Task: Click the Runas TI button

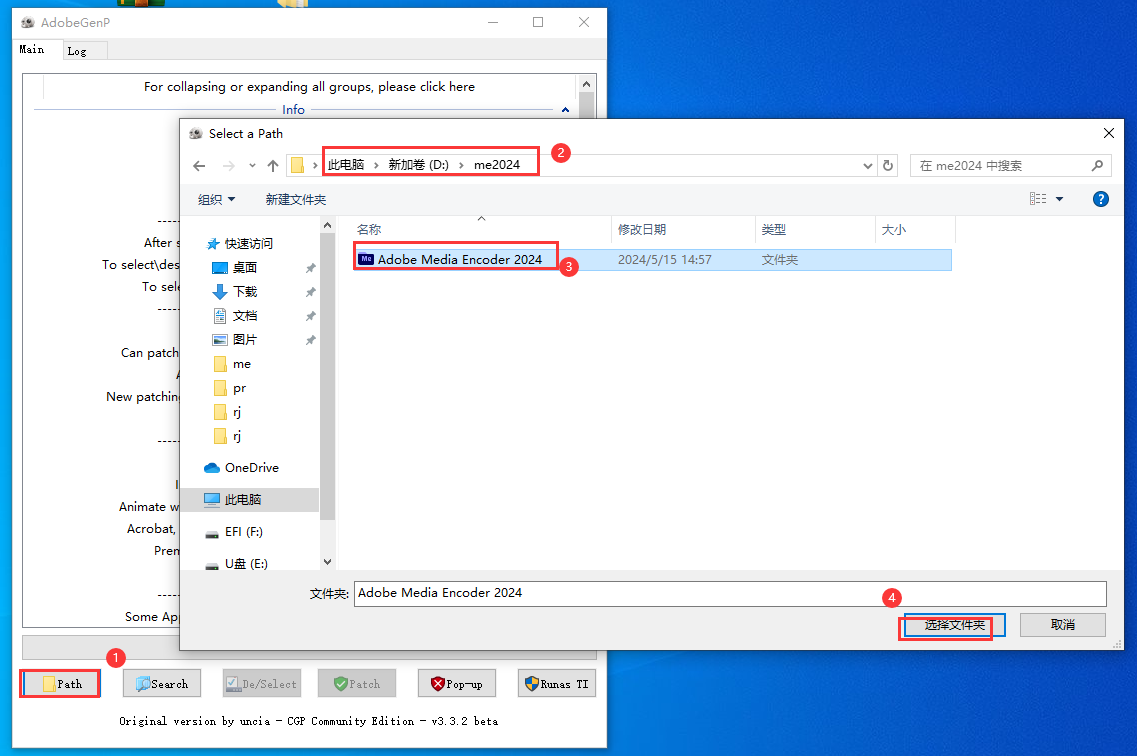Action: (x=557, y=684)
